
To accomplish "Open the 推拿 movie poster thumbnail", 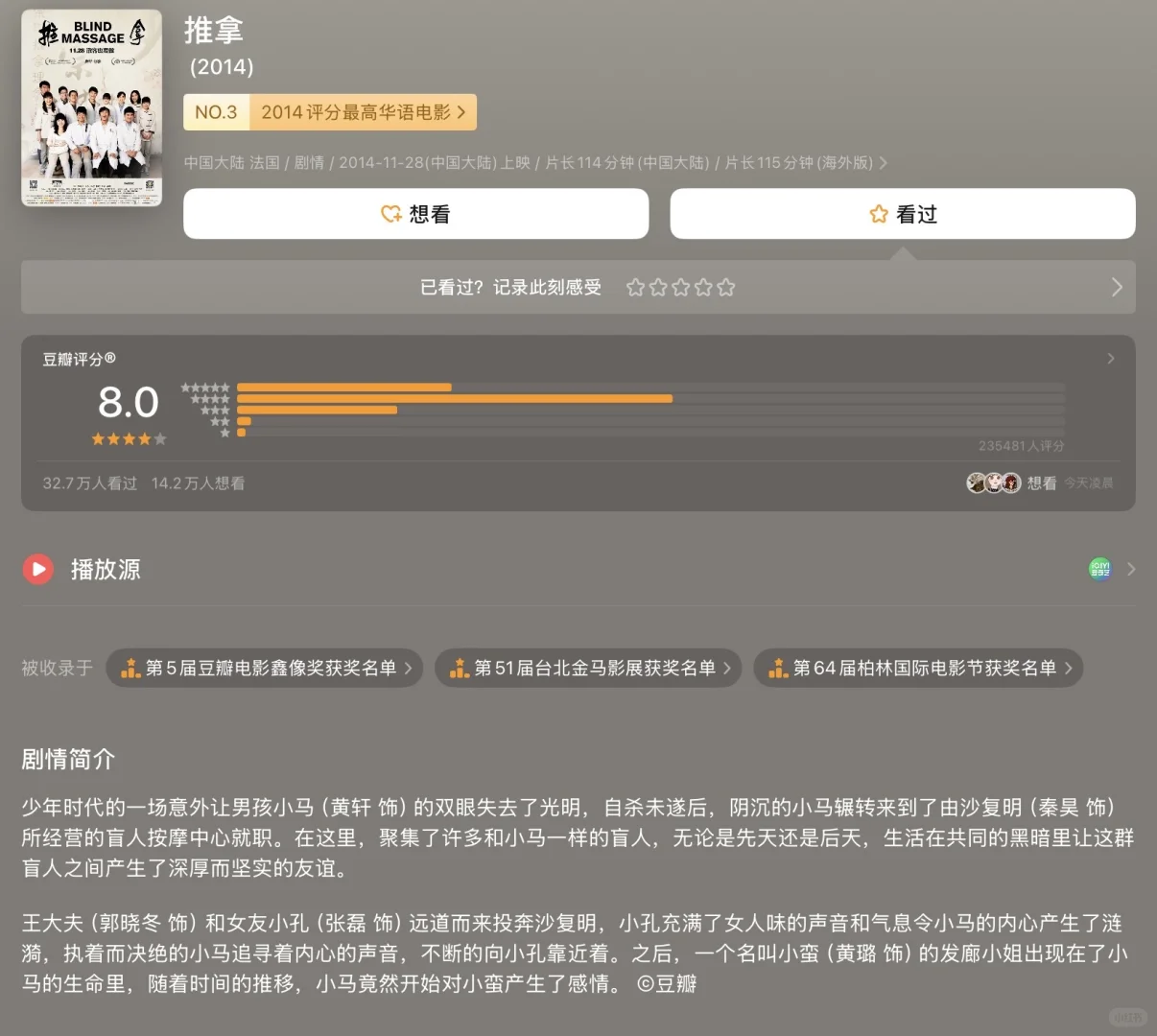I will pyautogui.click(x=91, y=107).
